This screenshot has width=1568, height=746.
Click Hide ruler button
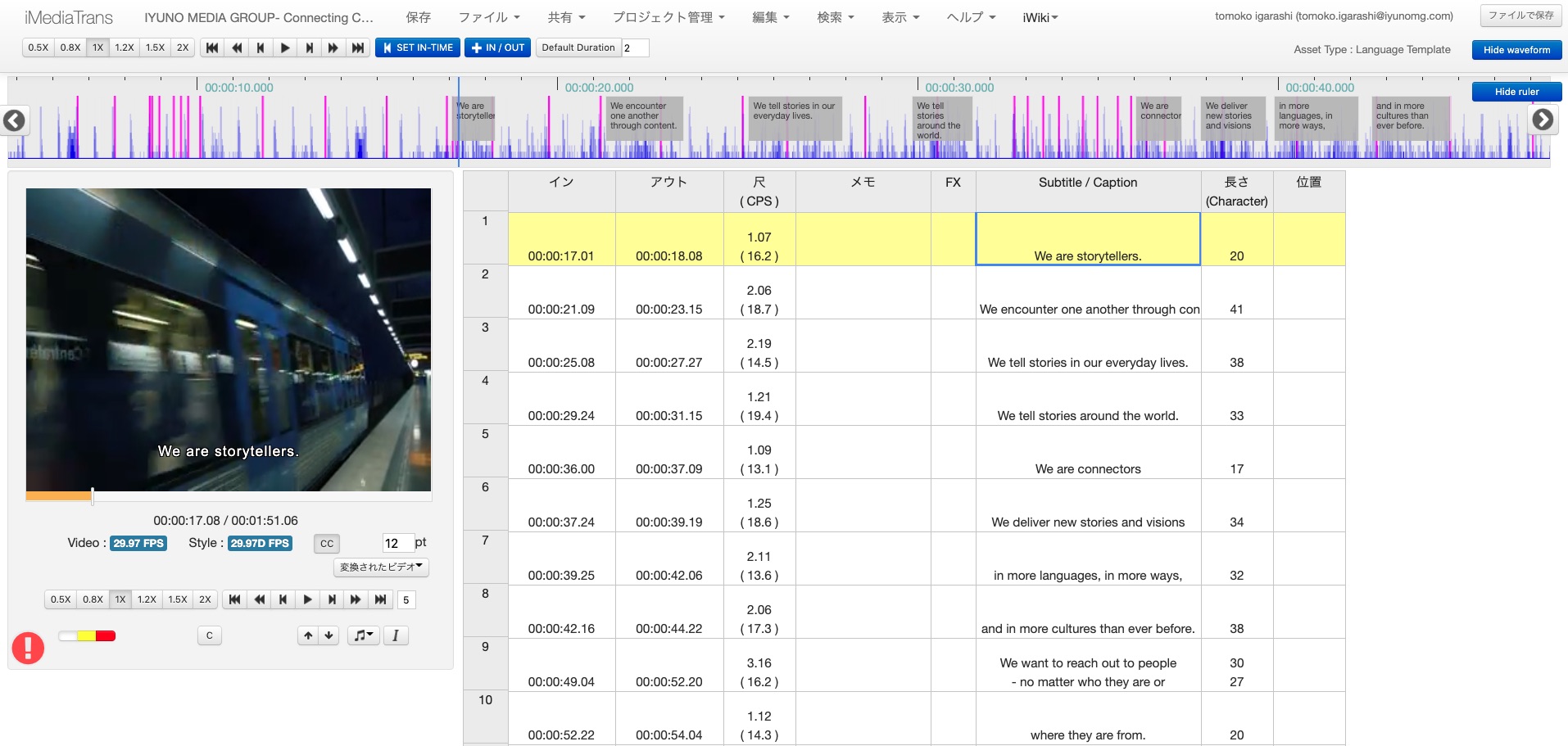click(x=1516, y=92)
